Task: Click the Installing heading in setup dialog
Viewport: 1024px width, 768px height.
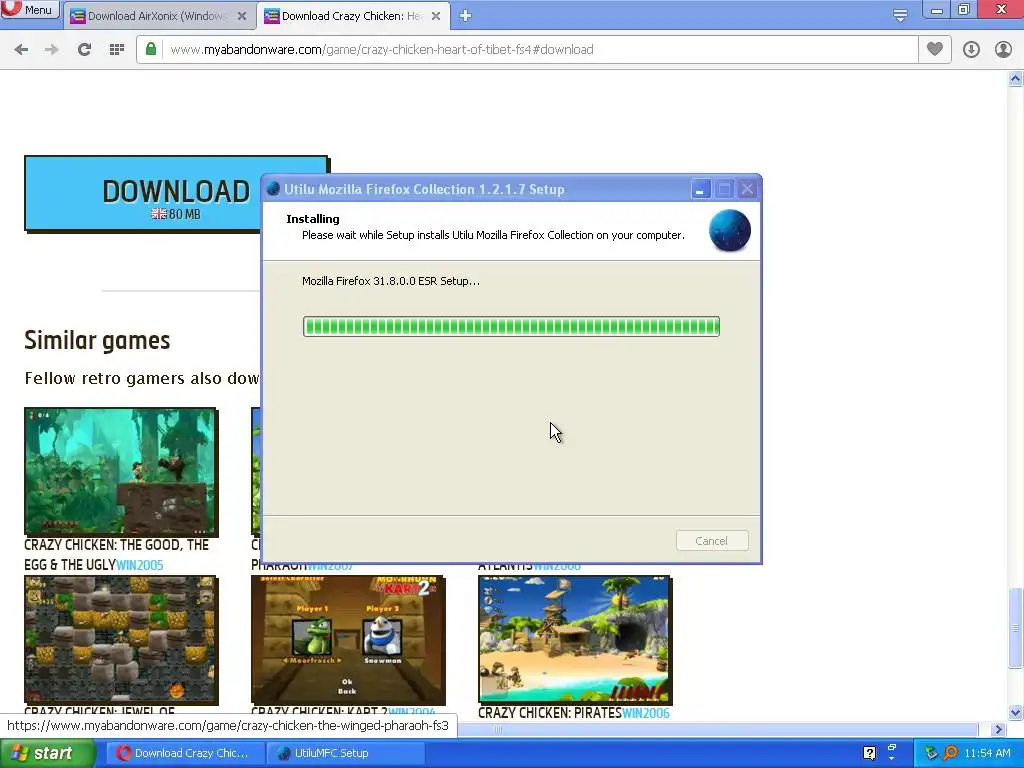Action: (x=313, y=219)
